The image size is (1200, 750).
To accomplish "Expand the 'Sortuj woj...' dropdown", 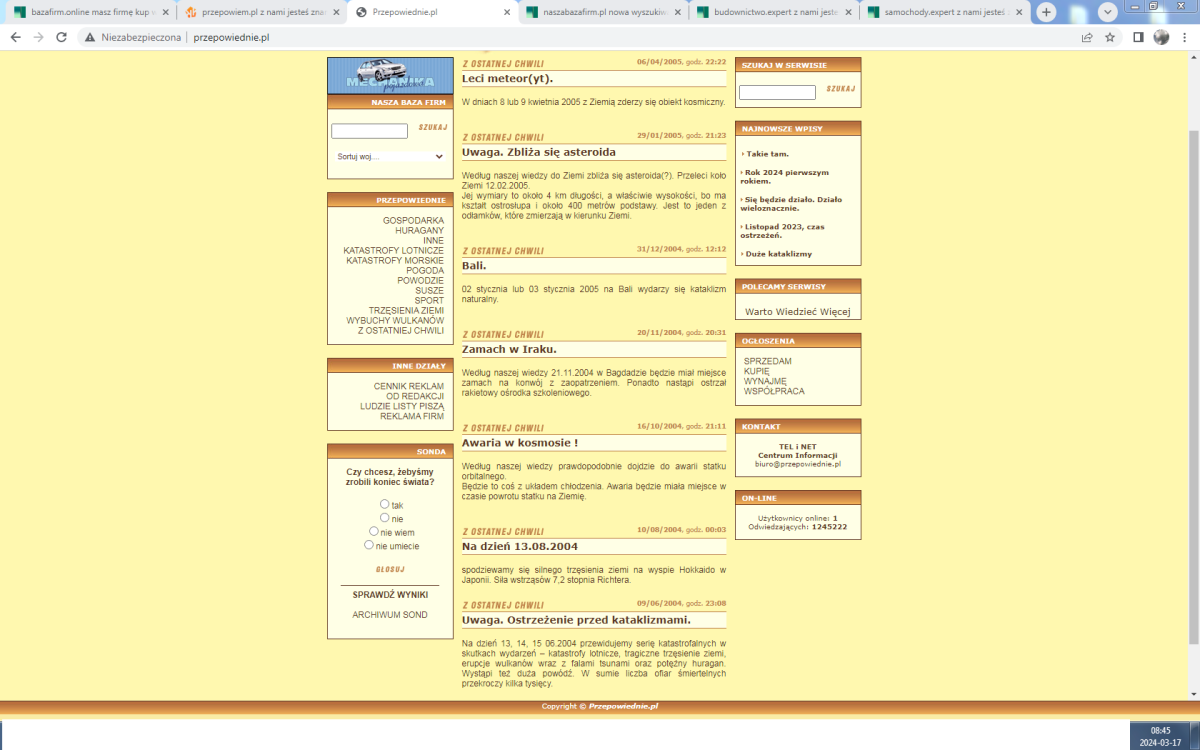I will 390,157.
